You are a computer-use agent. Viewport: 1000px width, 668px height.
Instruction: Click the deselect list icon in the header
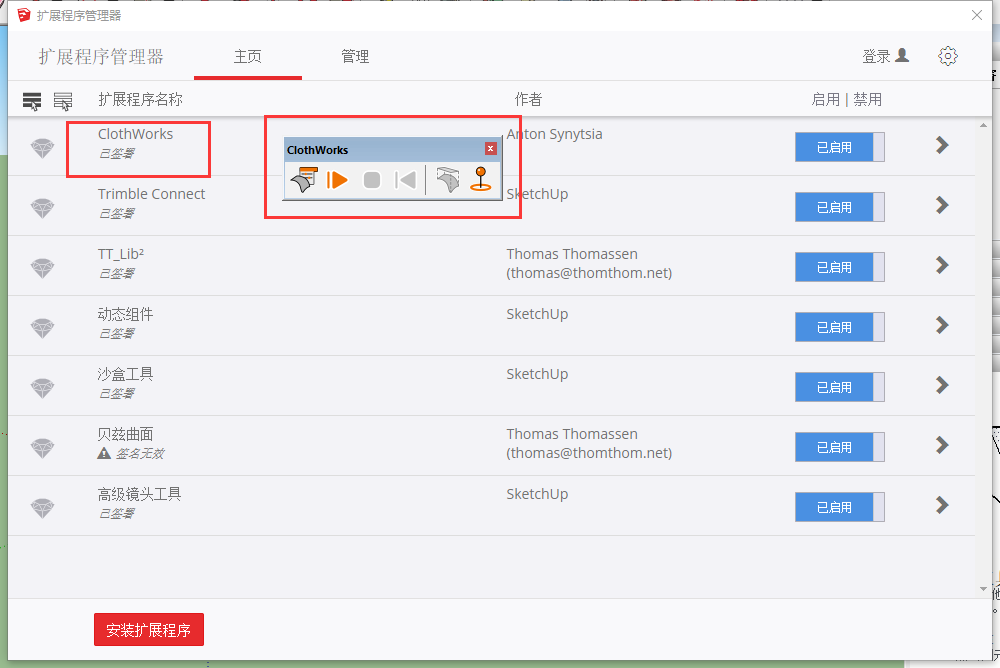click(62, 101)
